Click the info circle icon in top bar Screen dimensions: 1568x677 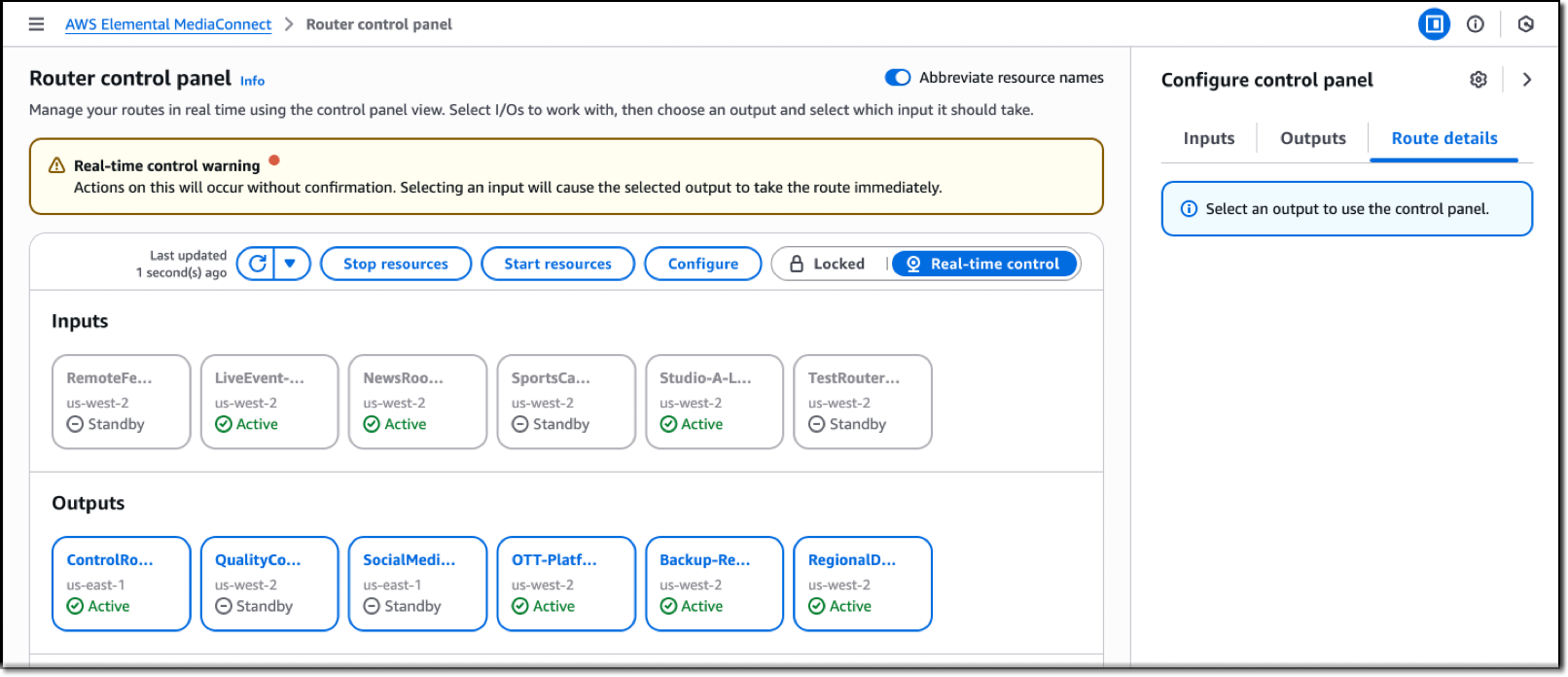click(1475, 24)
